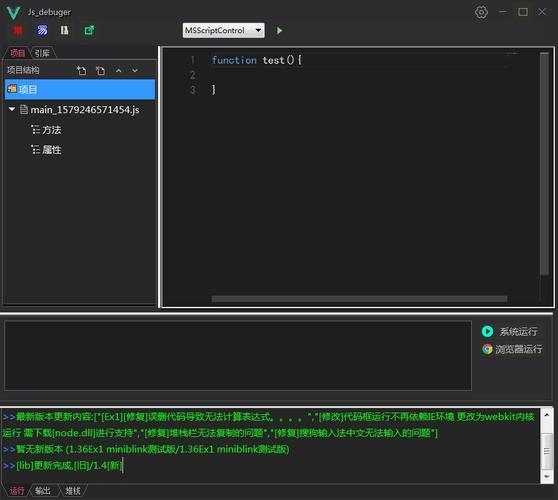Open the MSScriptControl engine dropdown

223,31
